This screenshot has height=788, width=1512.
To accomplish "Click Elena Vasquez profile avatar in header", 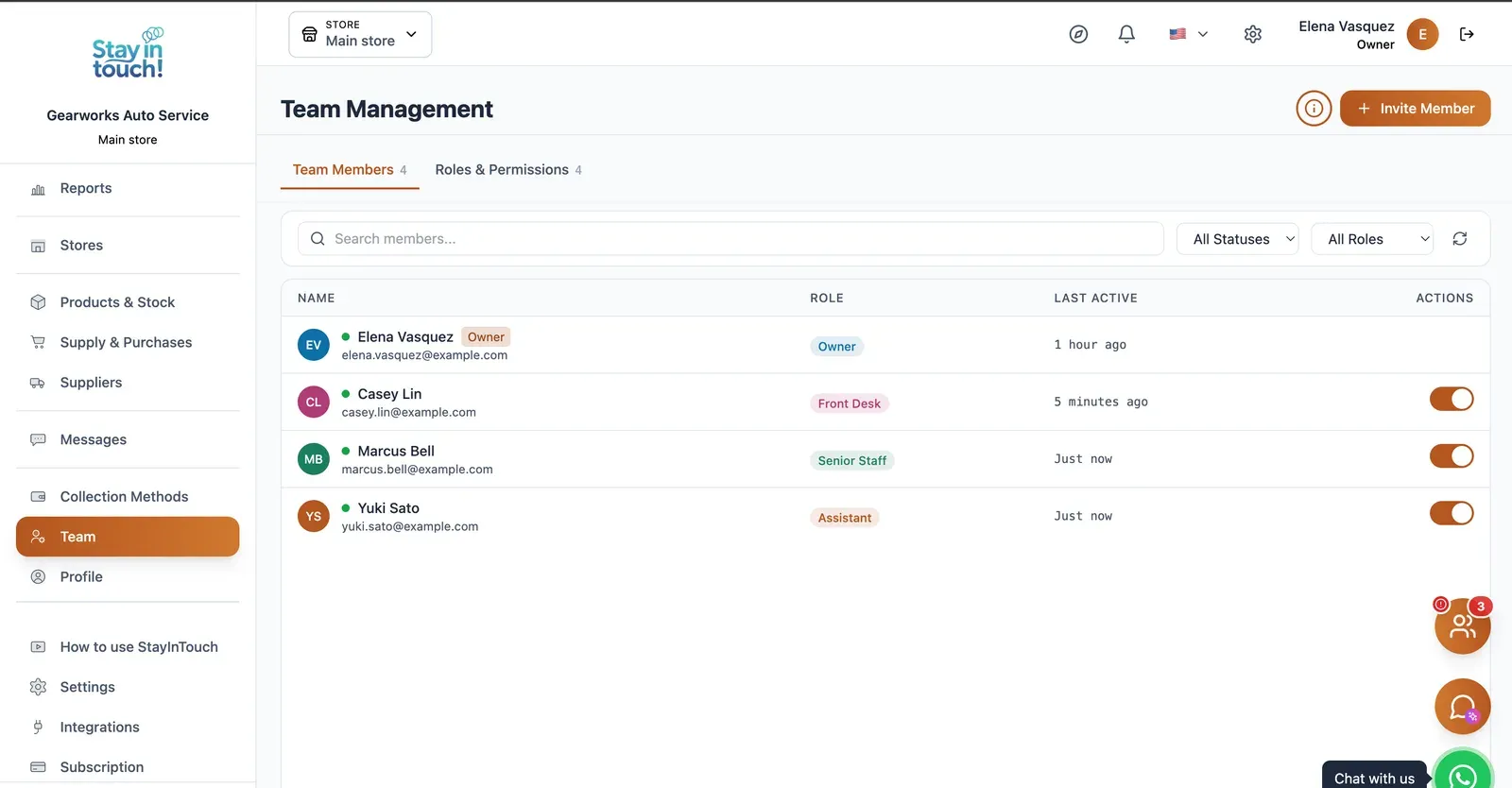I will pos(1422,34).
